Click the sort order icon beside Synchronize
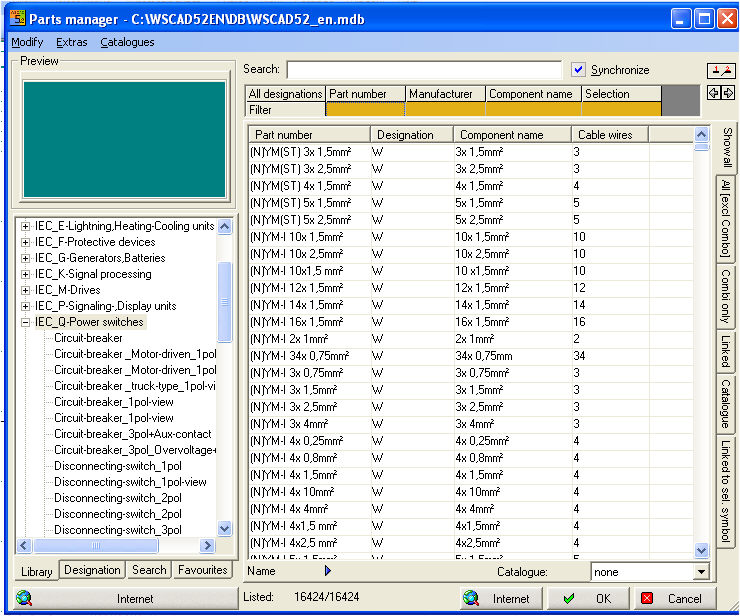 tap(721, 70)
